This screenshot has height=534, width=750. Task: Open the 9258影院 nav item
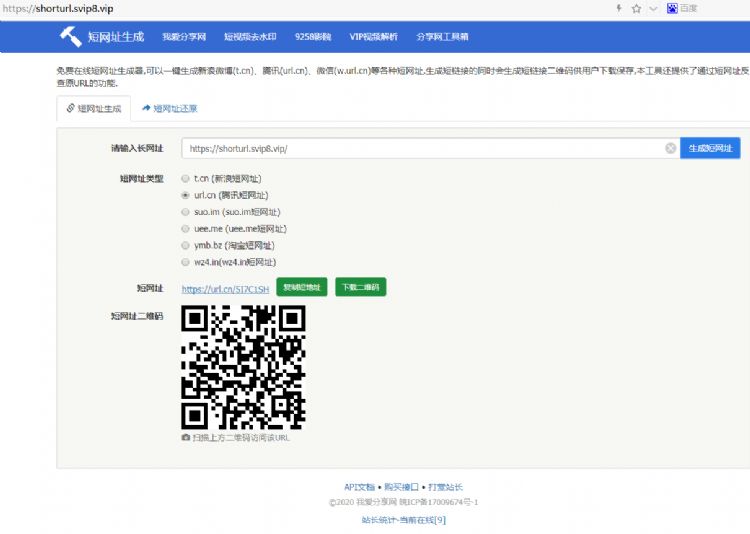click(x=313, y=37)
